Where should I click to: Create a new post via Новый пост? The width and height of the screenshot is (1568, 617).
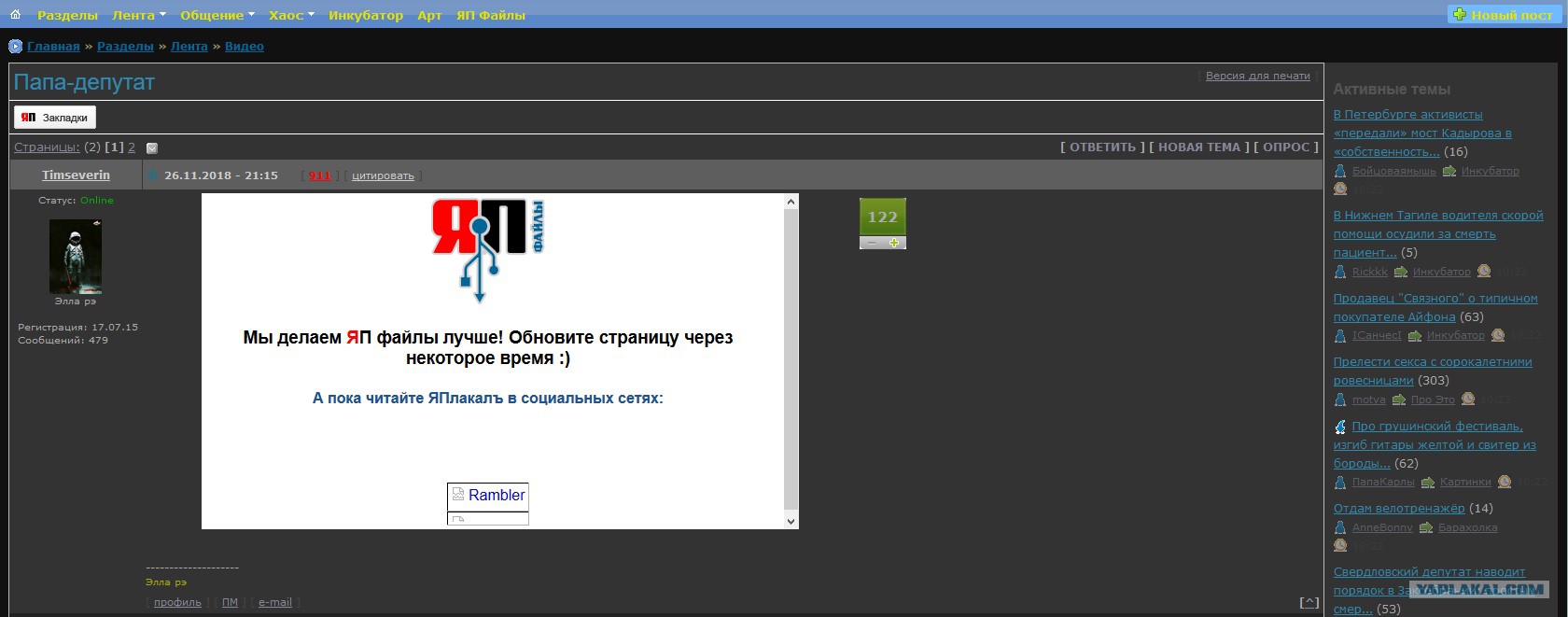(1503, 14)
